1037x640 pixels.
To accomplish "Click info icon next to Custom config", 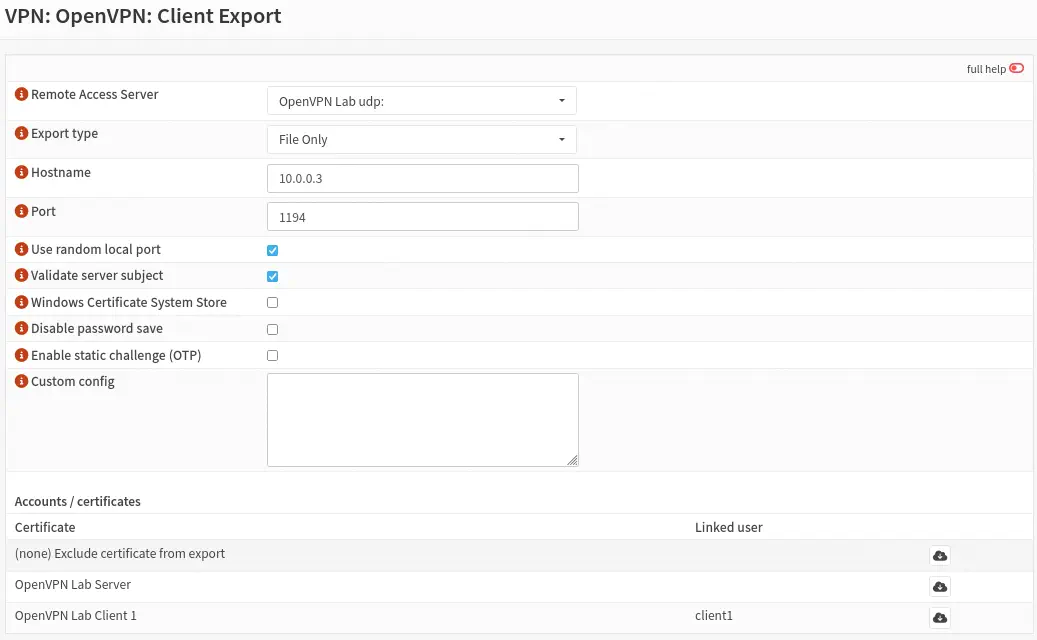I will pos(21,381).
